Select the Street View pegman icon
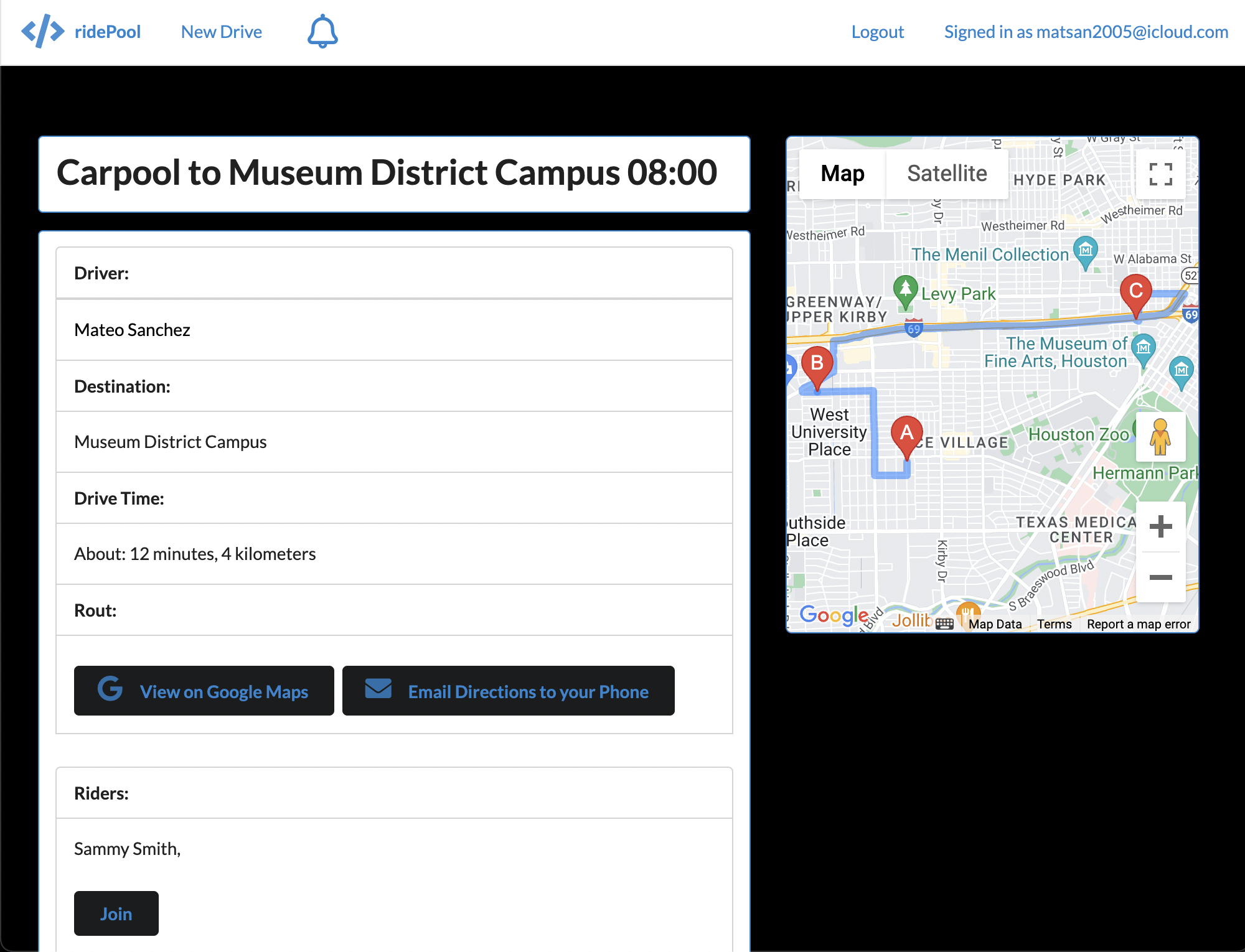Screen dimensions: 1245x952 coord(1160,437)
